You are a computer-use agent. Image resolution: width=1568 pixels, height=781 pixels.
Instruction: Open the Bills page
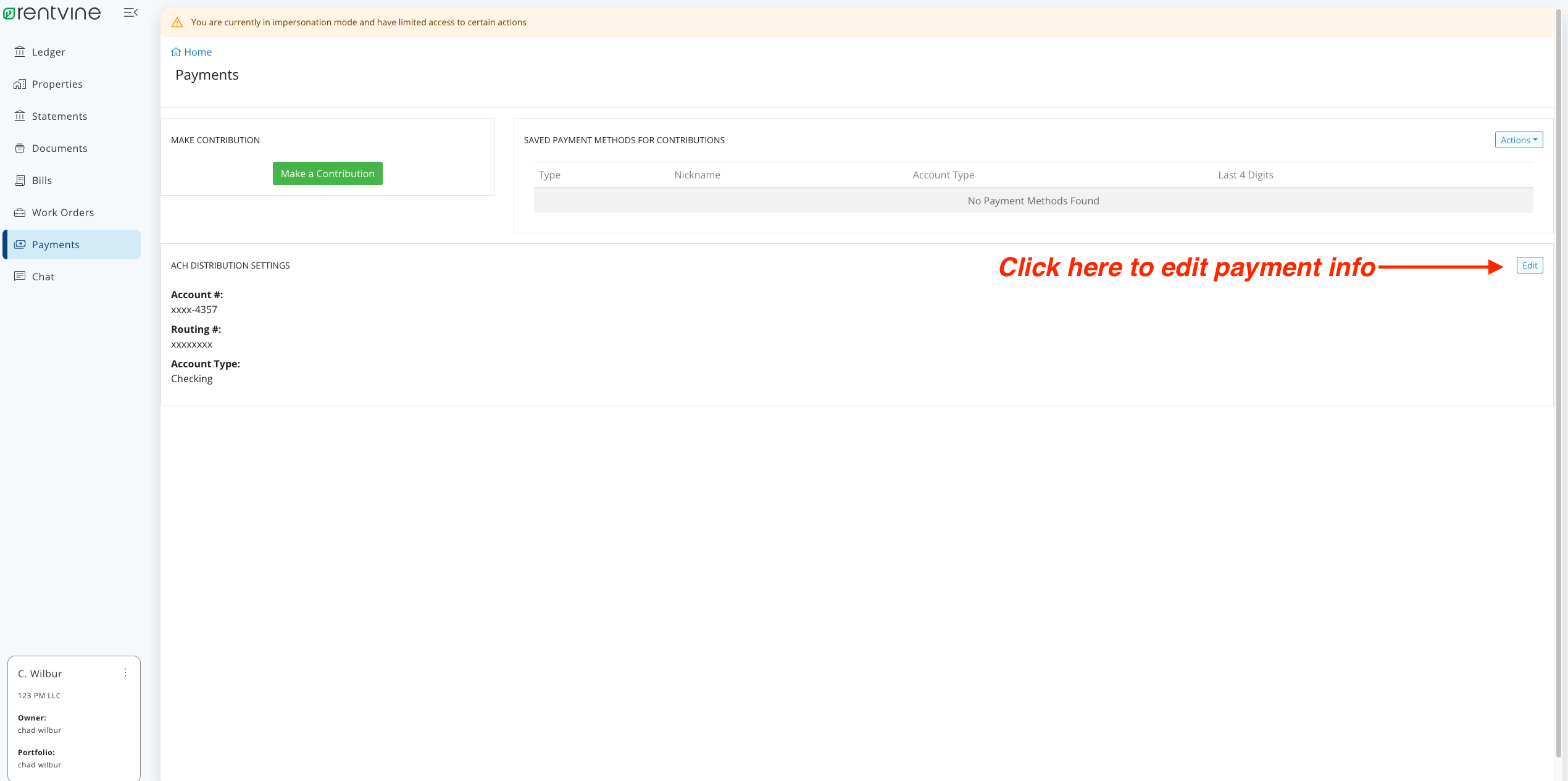point(72,180)
